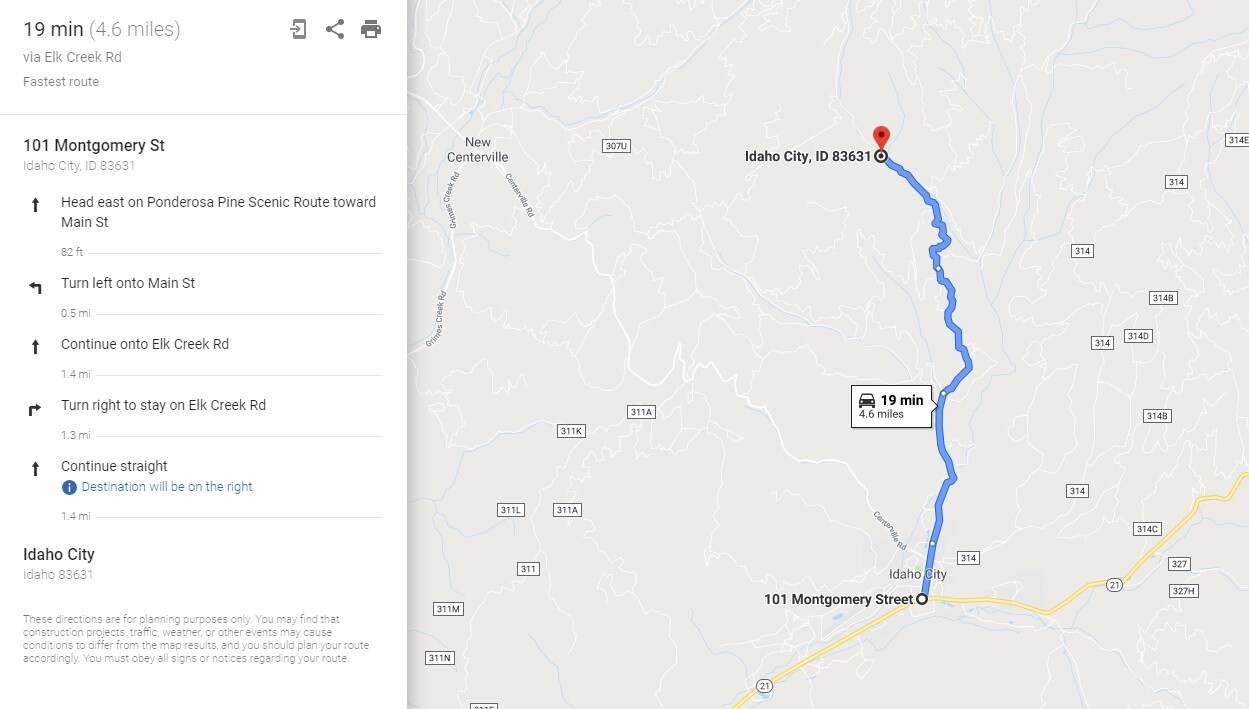This screenshot has width=1249, height=709.
Task: Click the share directions icon
Action: pyautogui.click(x=335, y=29)
